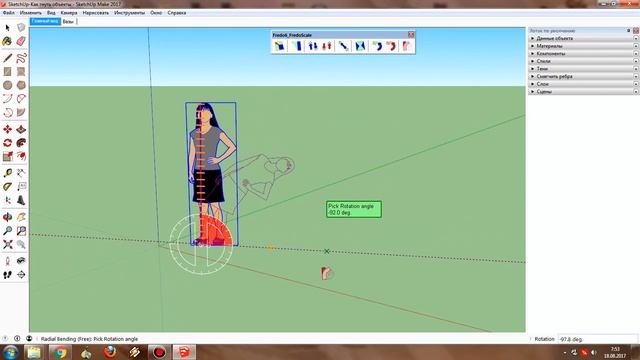Click first FredoScale box scaling icon
Image resolution: width=640 pixels, height=360 pixels.
pyautogui.click(x=280, y=46)
